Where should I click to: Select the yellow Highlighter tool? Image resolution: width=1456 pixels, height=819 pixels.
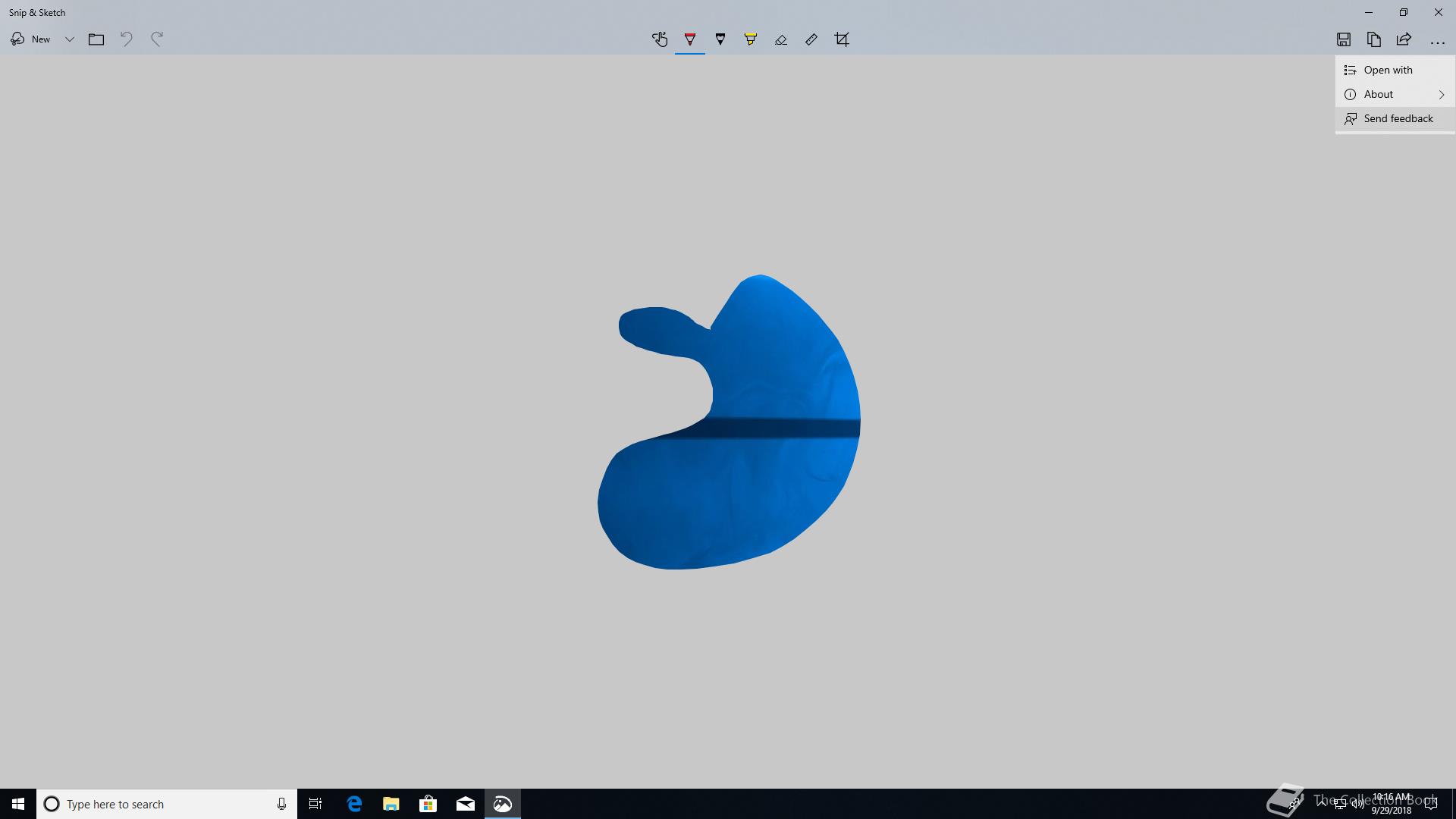tap(751, 39)
